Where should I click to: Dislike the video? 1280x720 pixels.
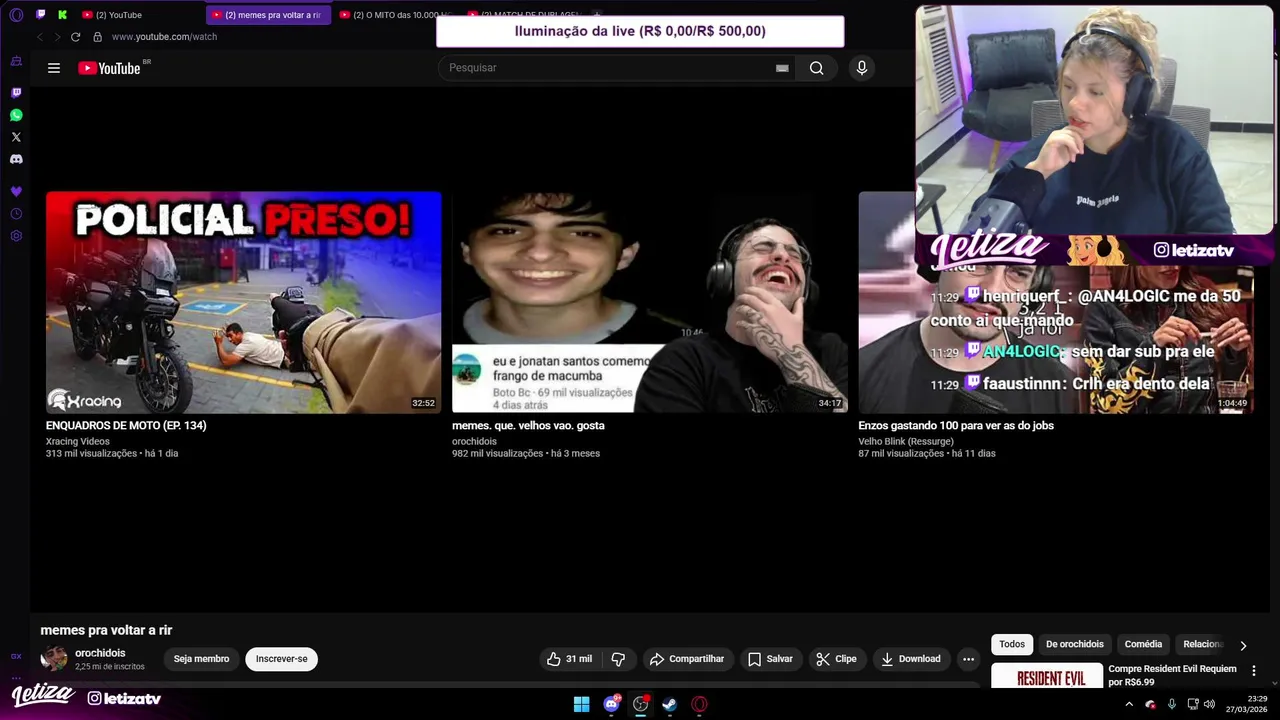point(618,659)
